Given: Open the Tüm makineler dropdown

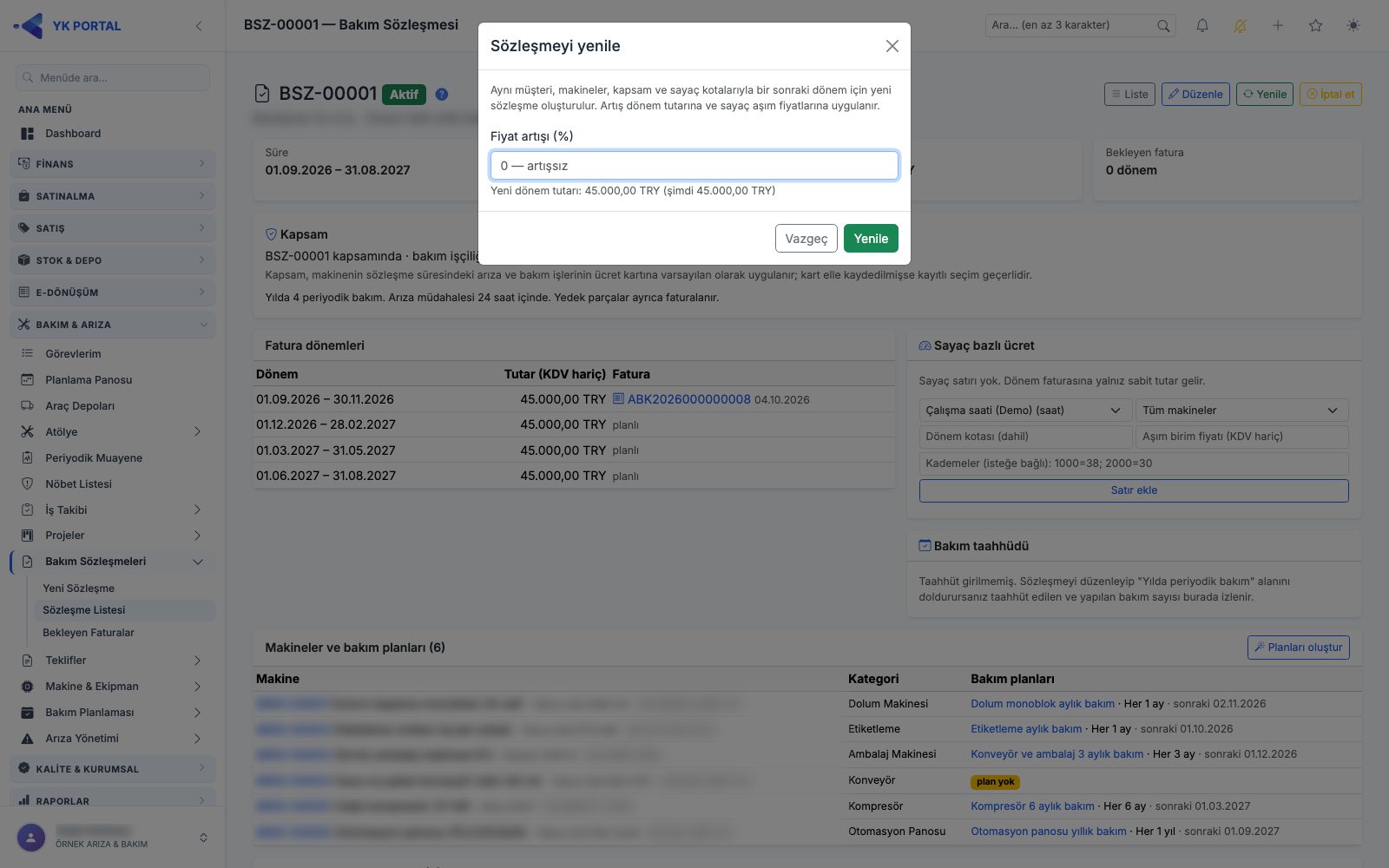Looking at the screenshot, I should pyautogui.click(x=1241, y=411).
